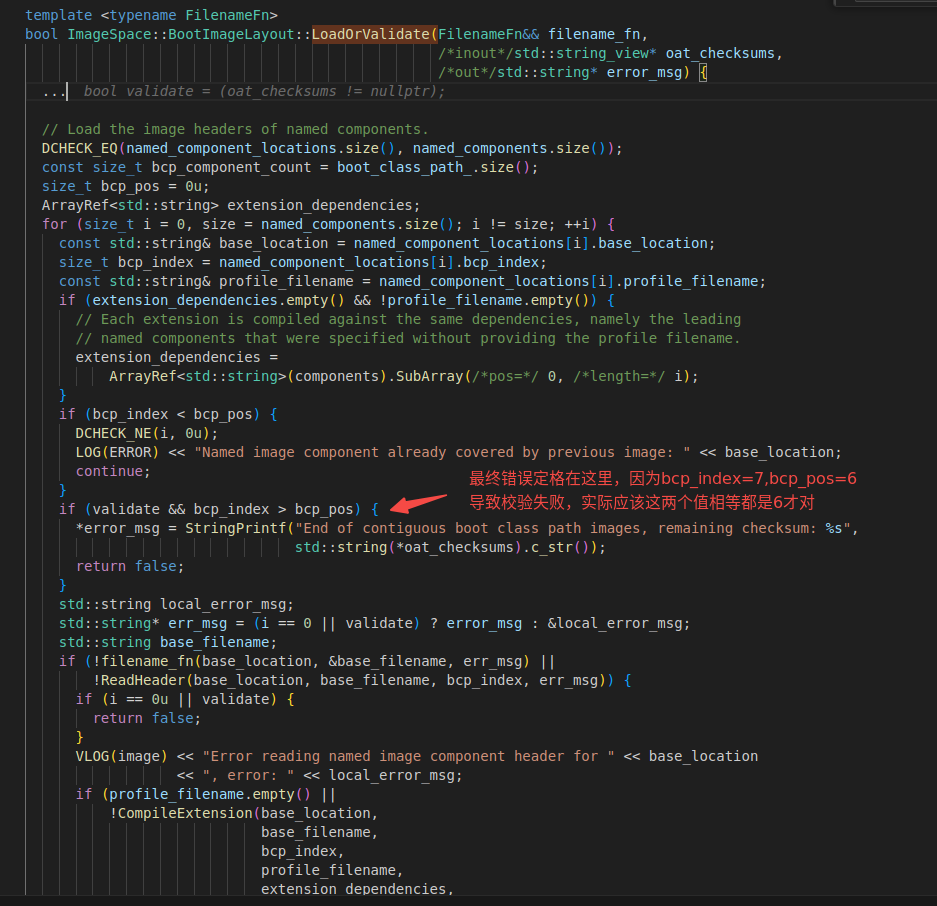Click the '/*out*/std::string* error_msg)' parameter
This screenshot has height=906, width=937.
[x=564, y=73]
